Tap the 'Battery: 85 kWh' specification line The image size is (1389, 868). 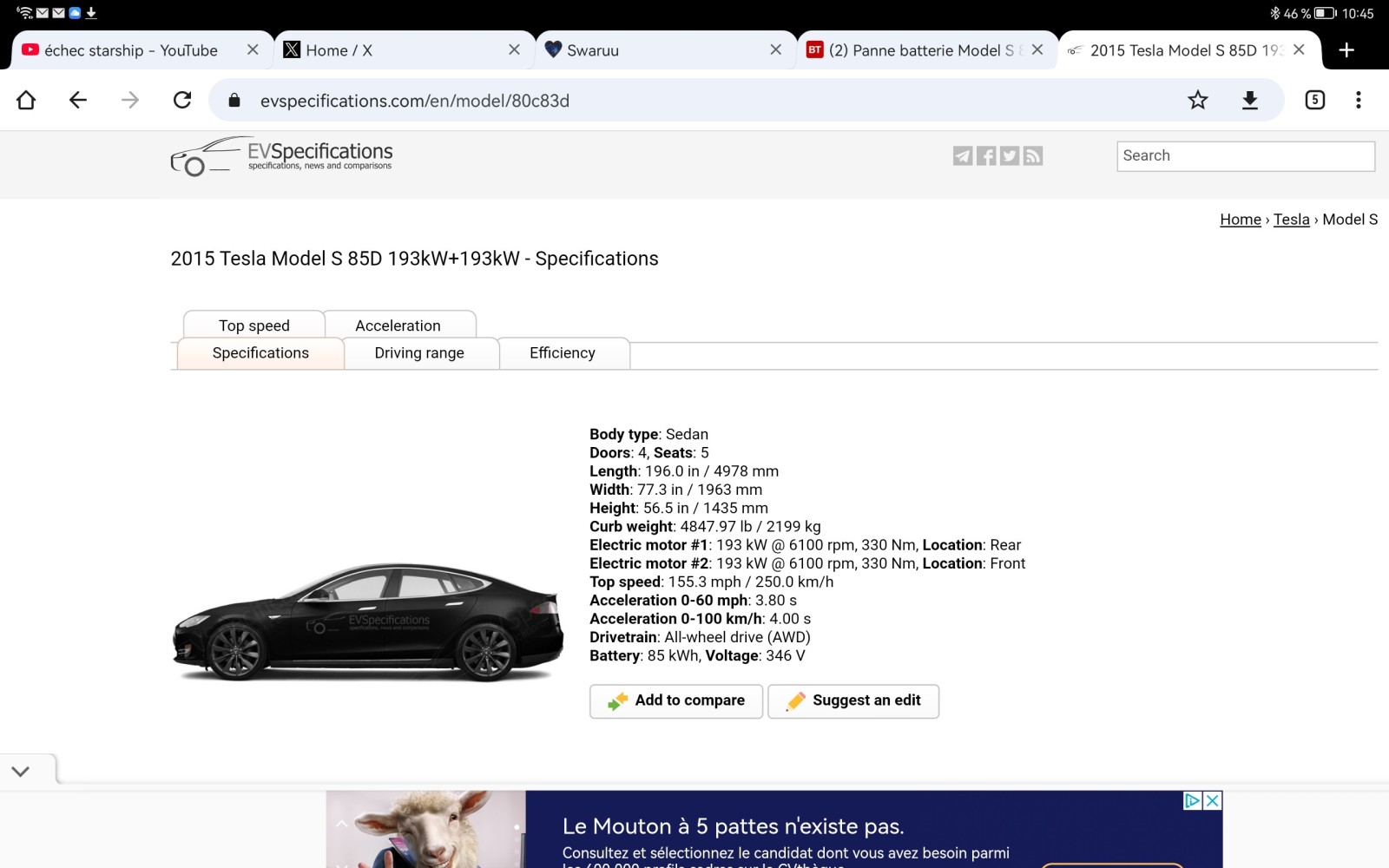click(x=697, y=656)
